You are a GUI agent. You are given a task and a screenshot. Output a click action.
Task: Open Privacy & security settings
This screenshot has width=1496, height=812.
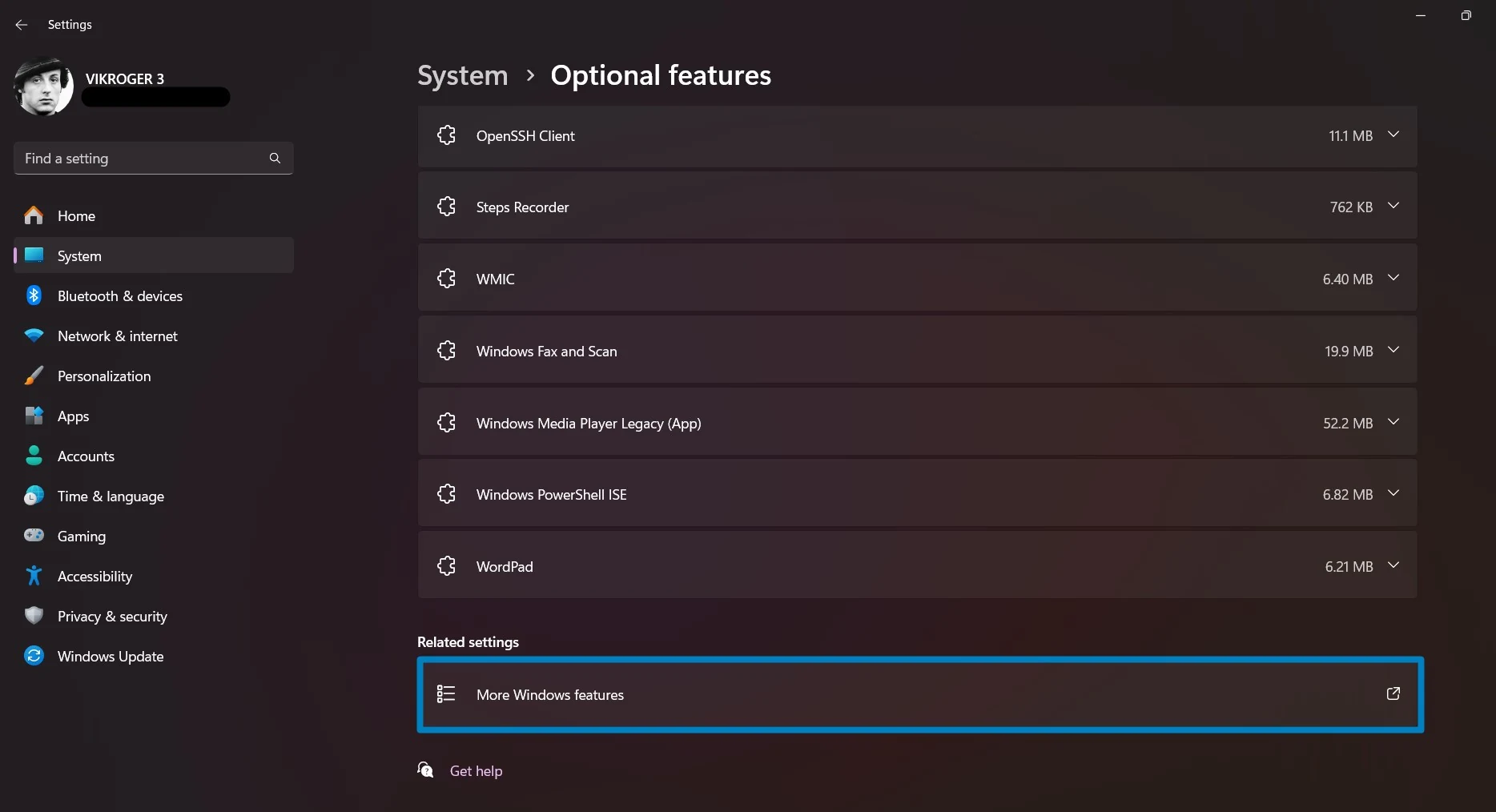click(x=154, y=617)
